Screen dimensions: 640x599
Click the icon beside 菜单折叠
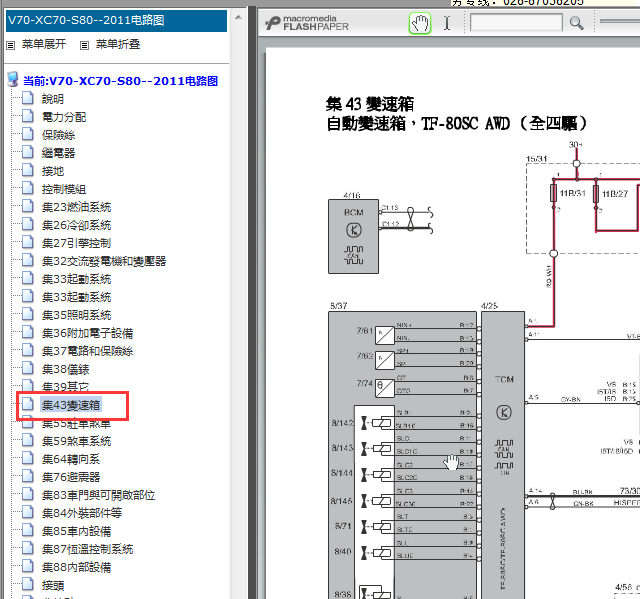[84, 45]
